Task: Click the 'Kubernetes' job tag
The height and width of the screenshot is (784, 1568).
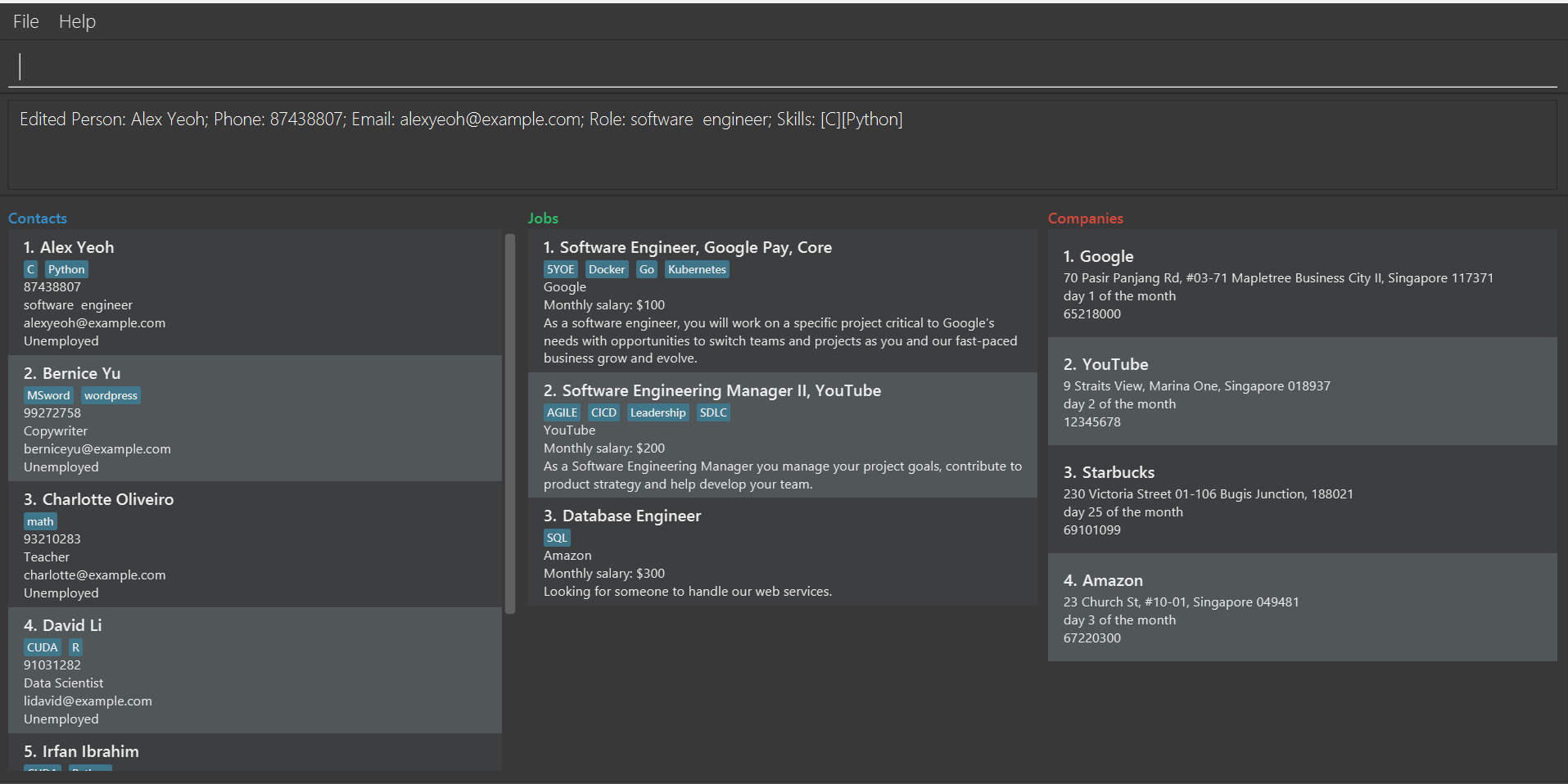Action: click(697, 269)
